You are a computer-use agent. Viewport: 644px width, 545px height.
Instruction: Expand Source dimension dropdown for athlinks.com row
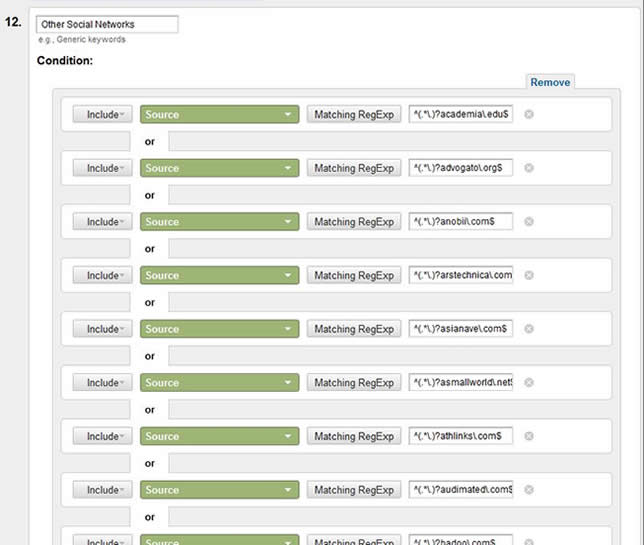219,436
